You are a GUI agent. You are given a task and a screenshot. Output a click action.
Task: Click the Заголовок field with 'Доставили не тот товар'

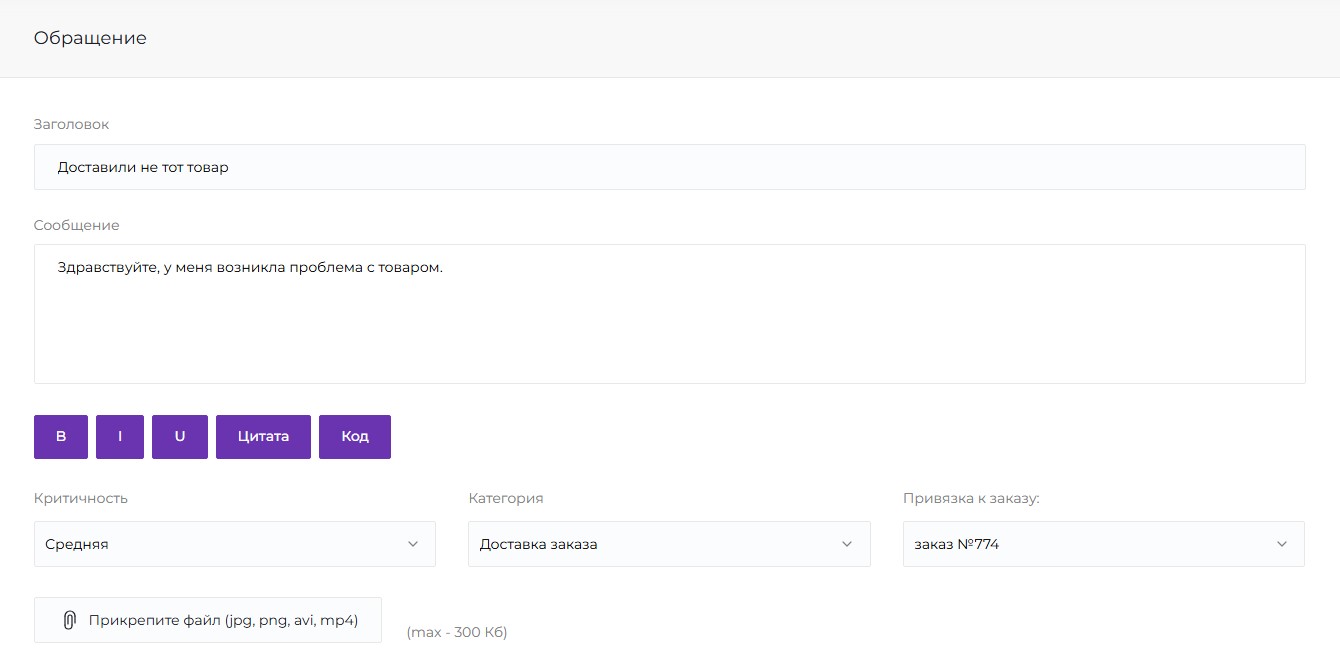click(669, 167)
